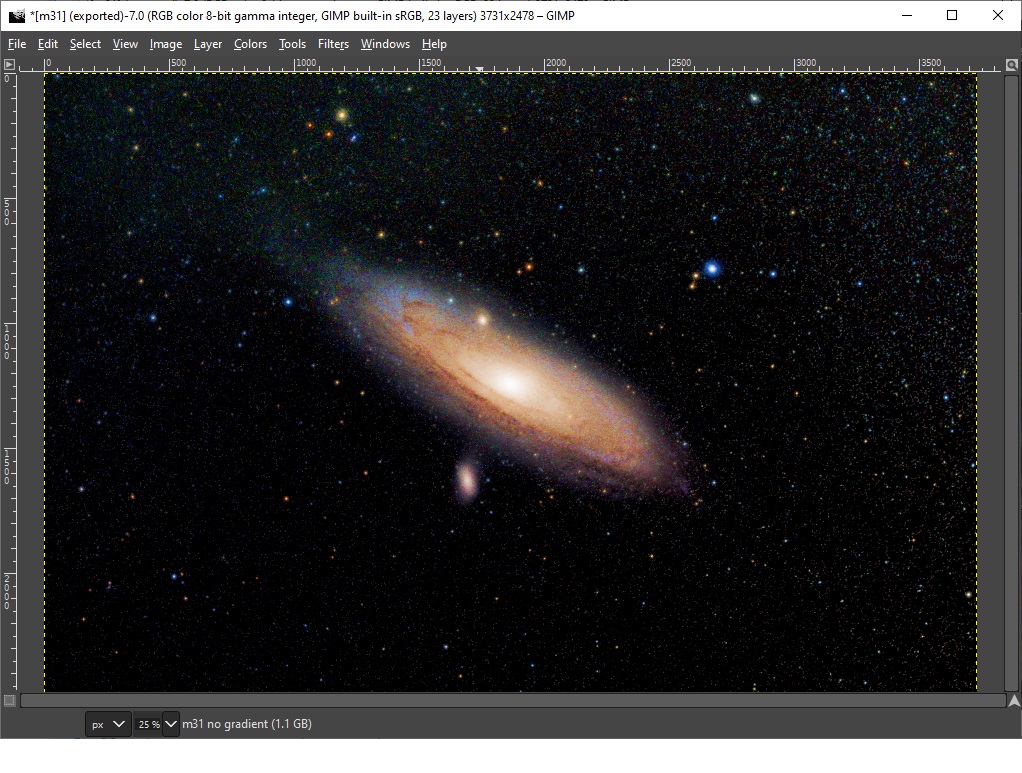Open the Image menu
The image size is (1022, 773).
(166, 44)
